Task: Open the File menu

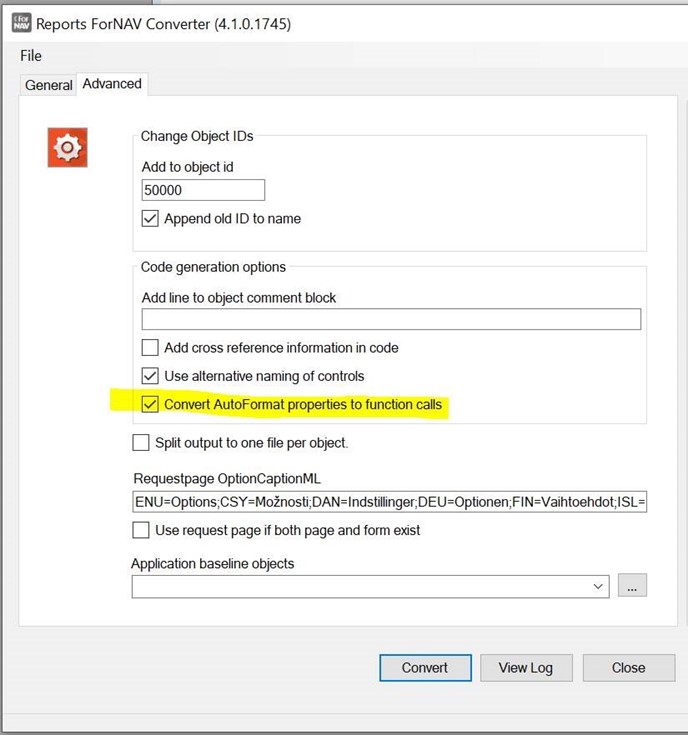Action: [x=31, y=56]
